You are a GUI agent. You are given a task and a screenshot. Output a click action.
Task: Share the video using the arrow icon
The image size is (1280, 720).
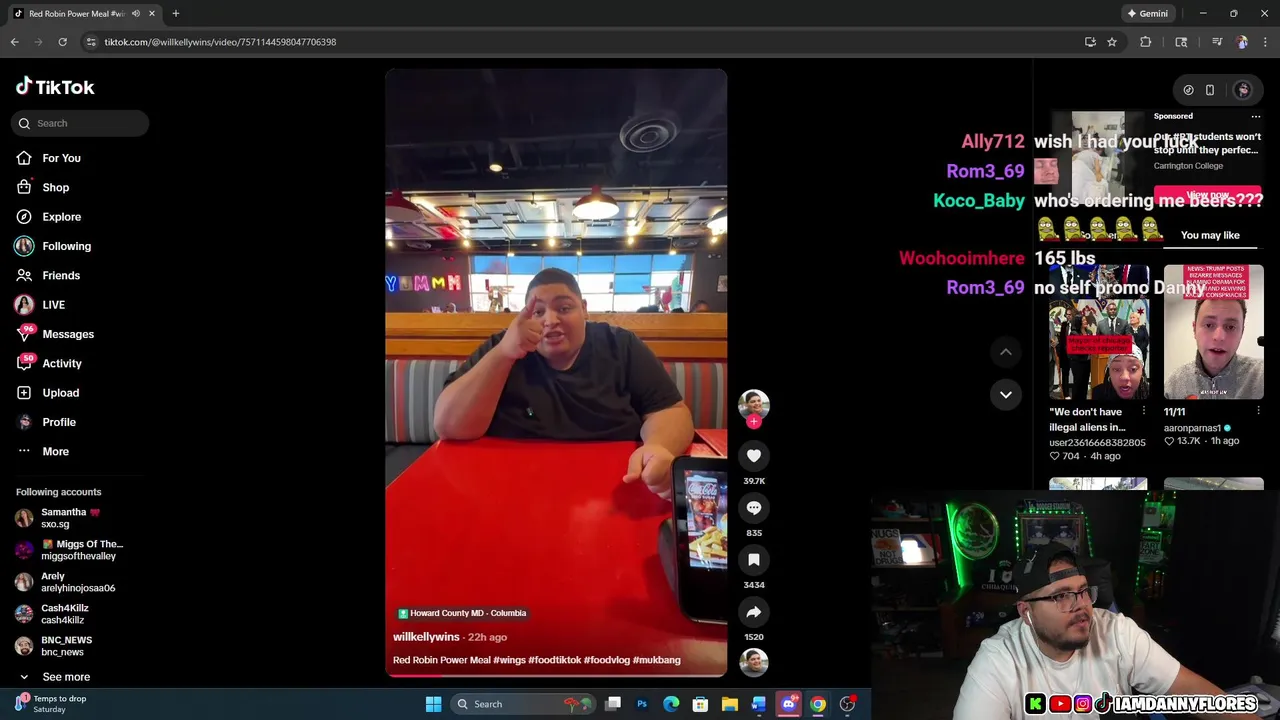pyautogui.click(x=754, y=612)
